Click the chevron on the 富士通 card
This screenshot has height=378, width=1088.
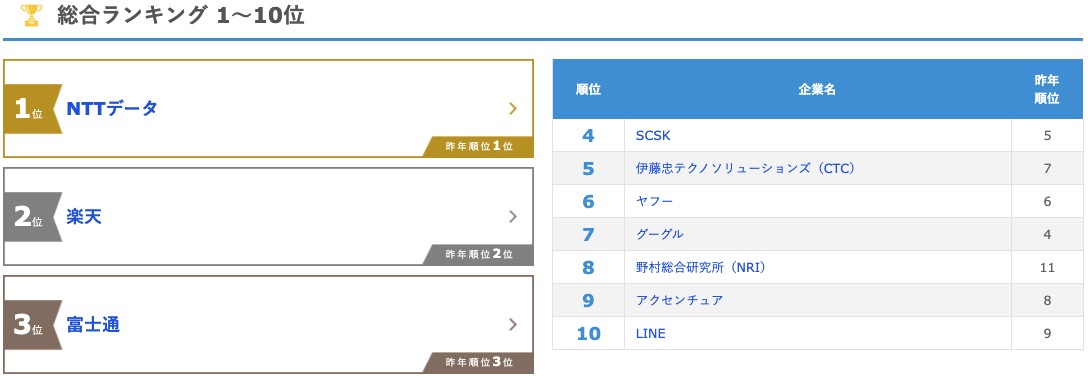tap(513, 325)
